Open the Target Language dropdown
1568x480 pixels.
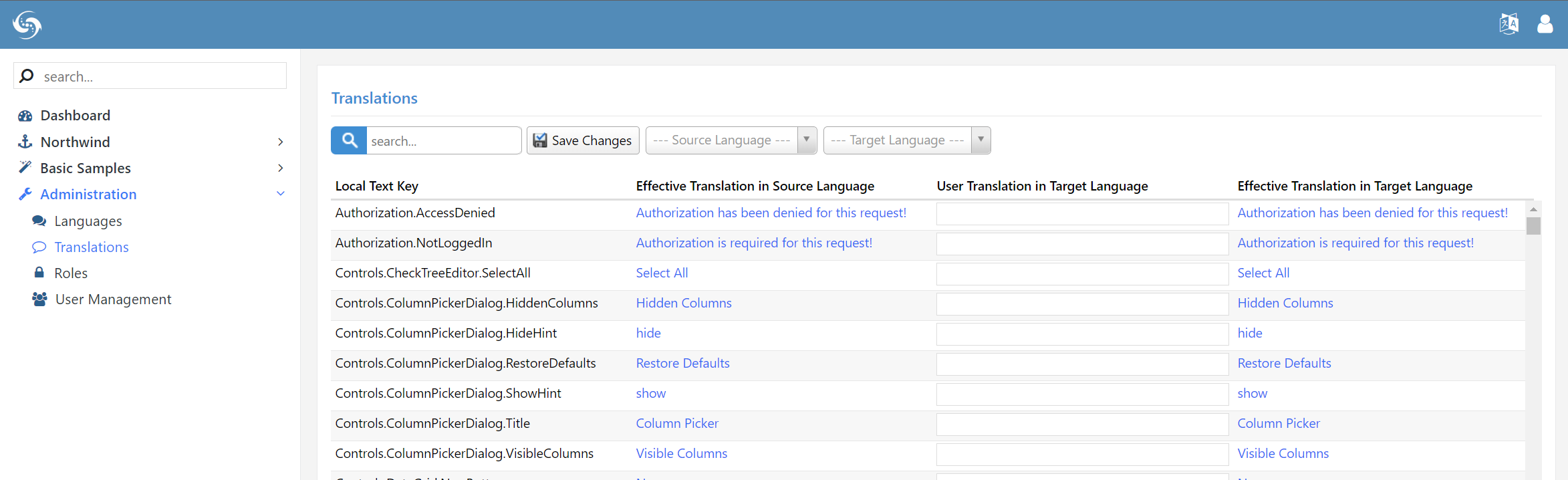(906, 140)
